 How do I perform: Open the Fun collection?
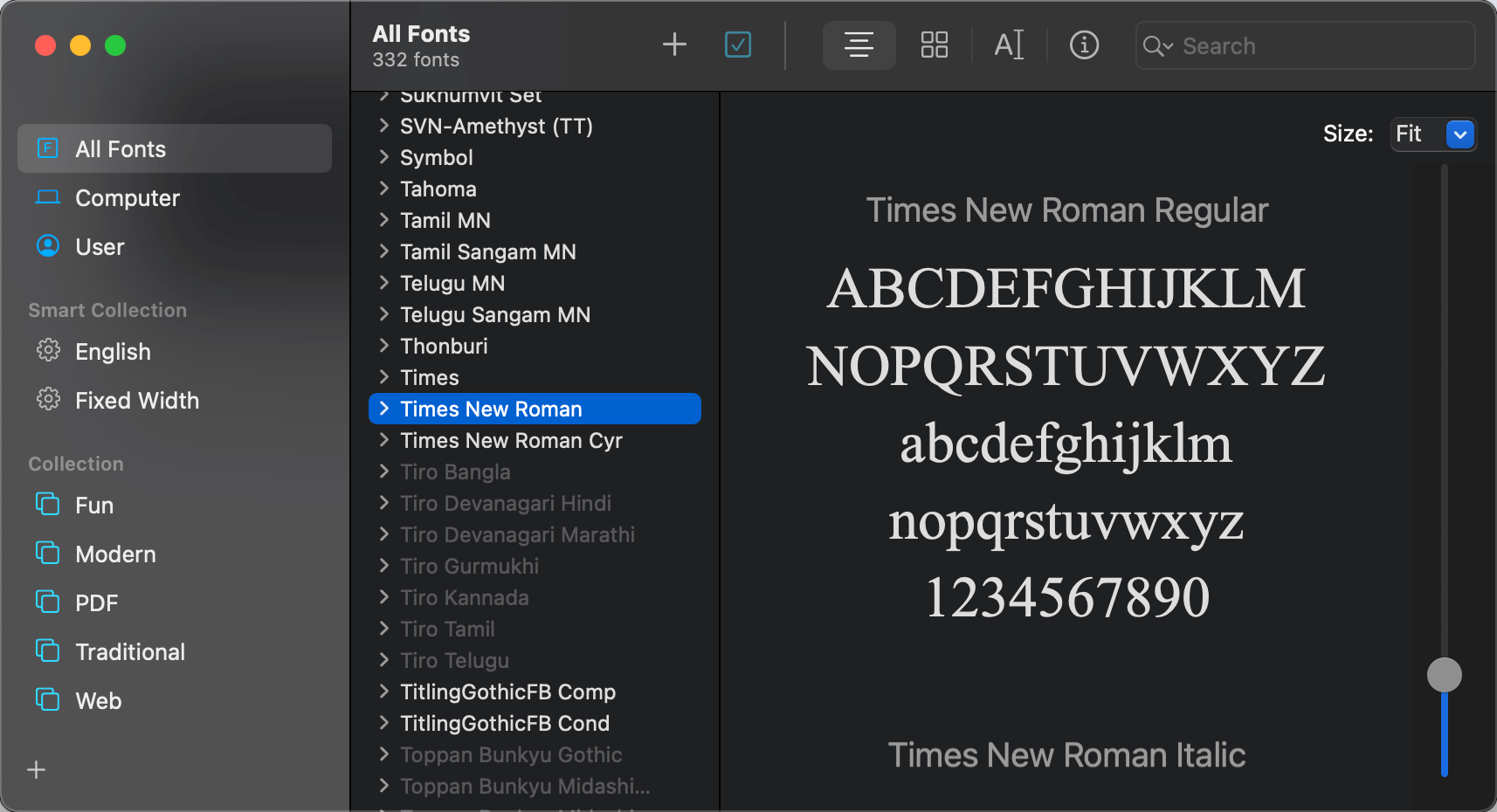tap(175, 505)
